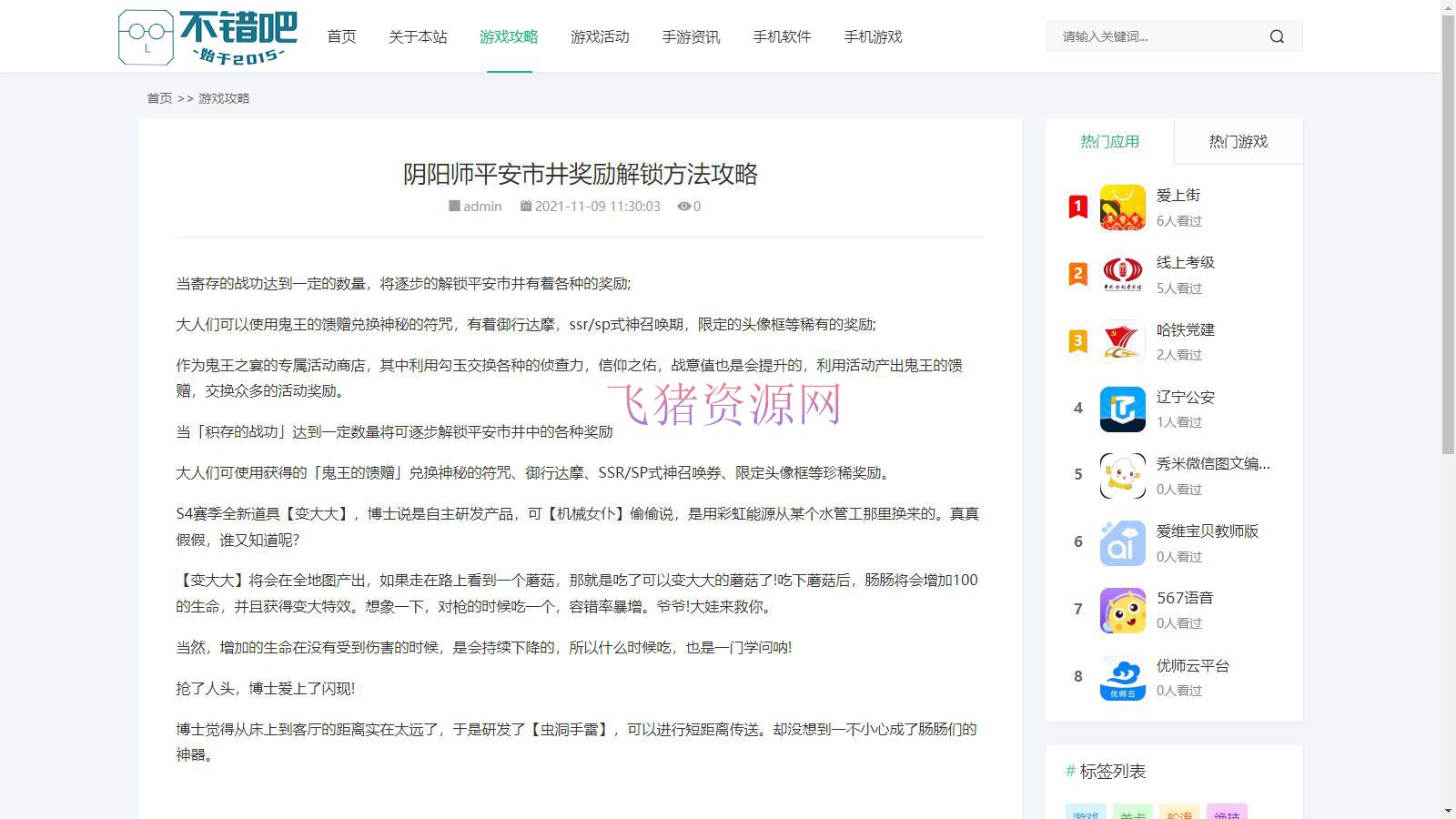
Task: Click the calendar icon beside the date
Action: pos(527,207)
